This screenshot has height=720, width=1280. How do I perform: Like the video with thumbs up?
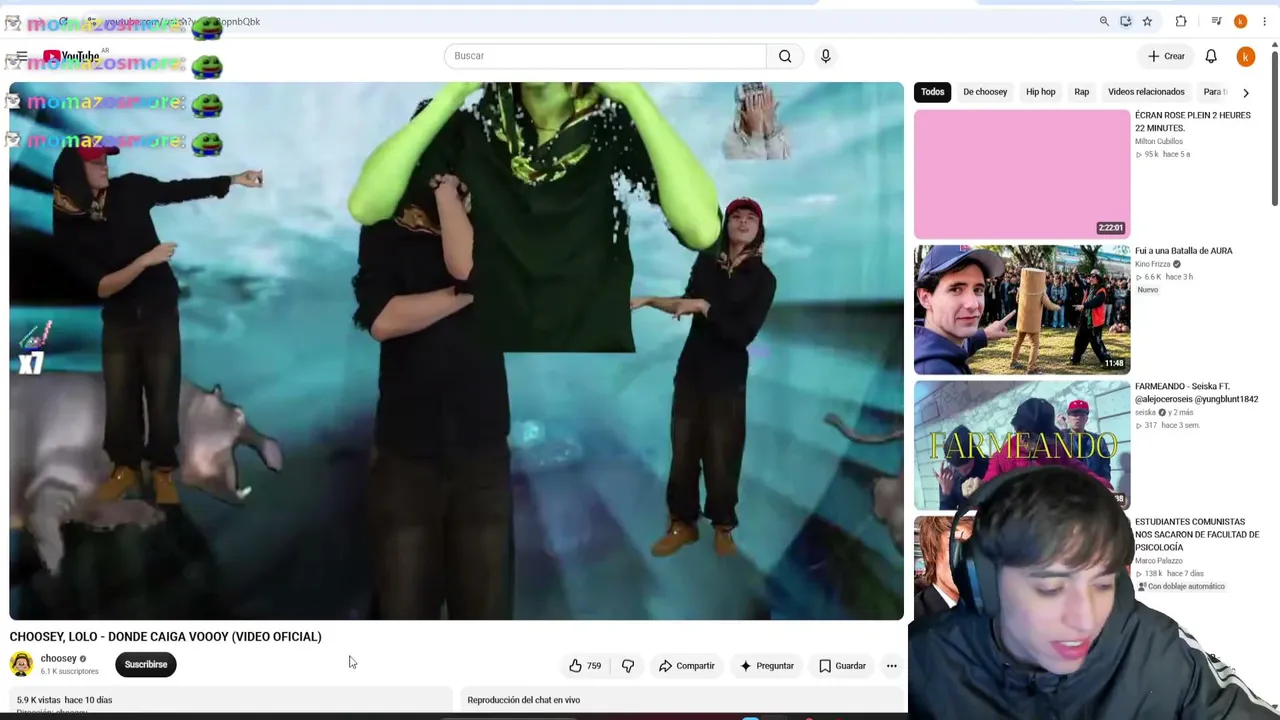[585, 666]
